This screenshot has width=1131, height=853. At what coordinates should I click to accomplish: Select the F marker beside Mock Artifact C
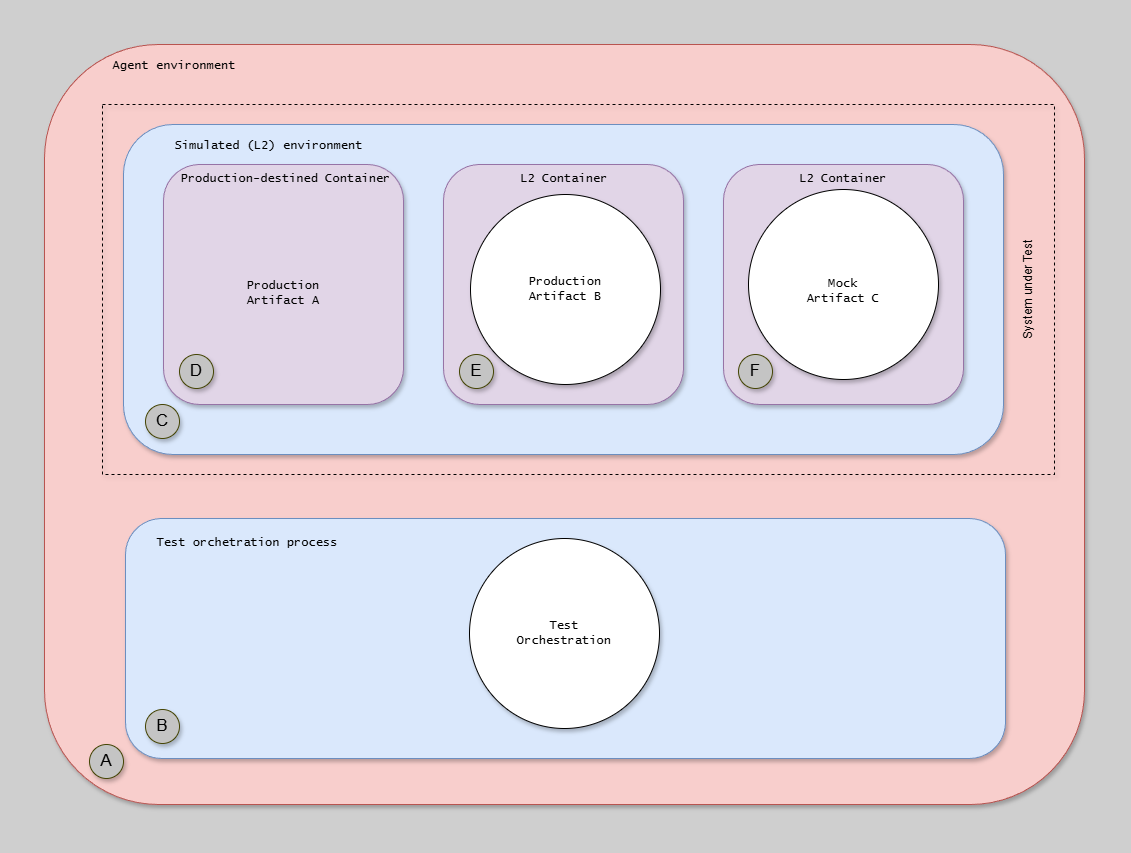point(755,371)
